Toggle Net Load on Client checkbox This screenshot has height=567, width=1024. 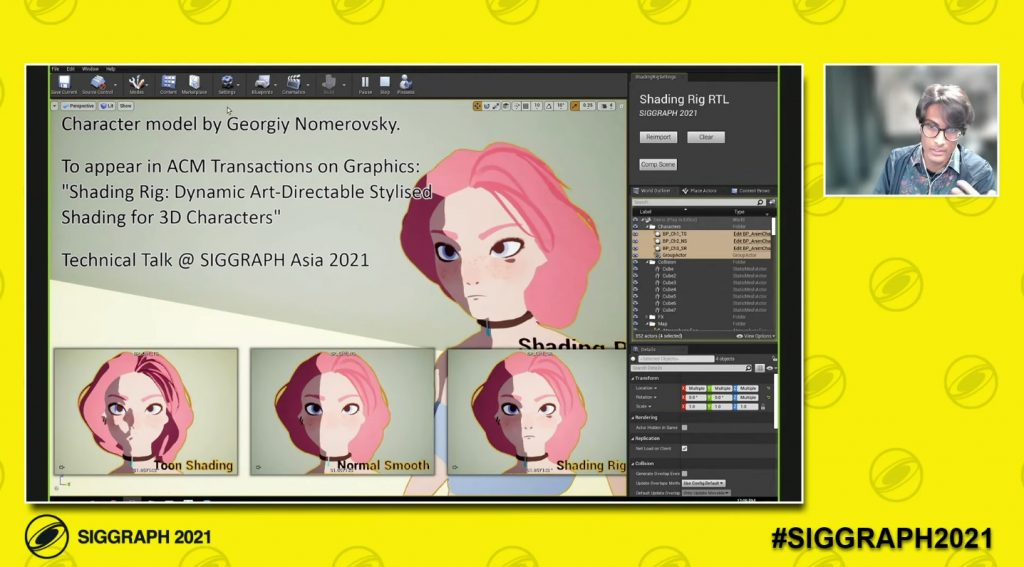[684, 449]
